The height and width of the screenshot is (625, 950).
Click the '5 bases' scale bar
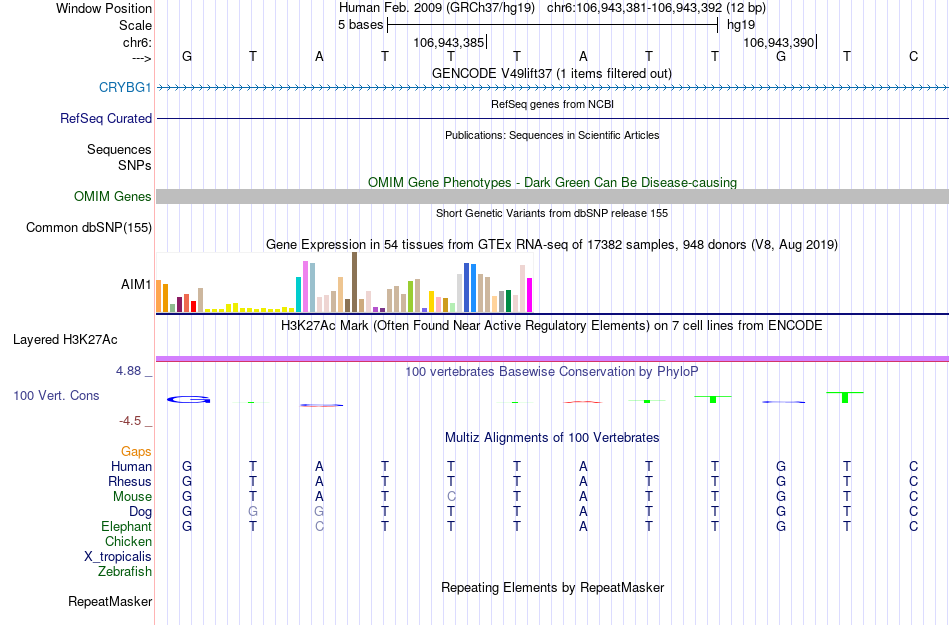point(552,25)
